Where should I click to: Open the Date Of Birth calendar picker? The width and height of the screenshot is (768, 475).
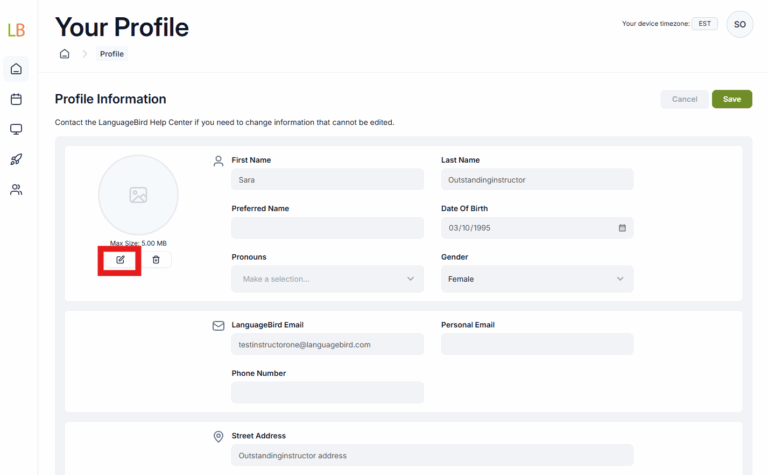pyautogui.click(x=622, y=228)
